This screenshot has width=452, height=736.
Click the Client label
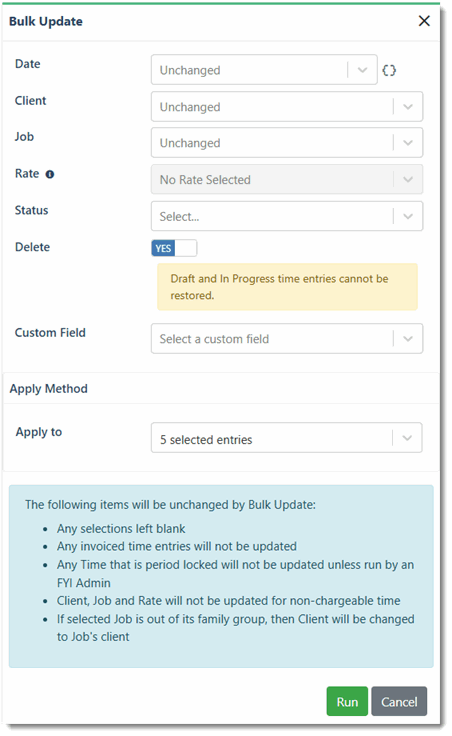pos(31,100)
